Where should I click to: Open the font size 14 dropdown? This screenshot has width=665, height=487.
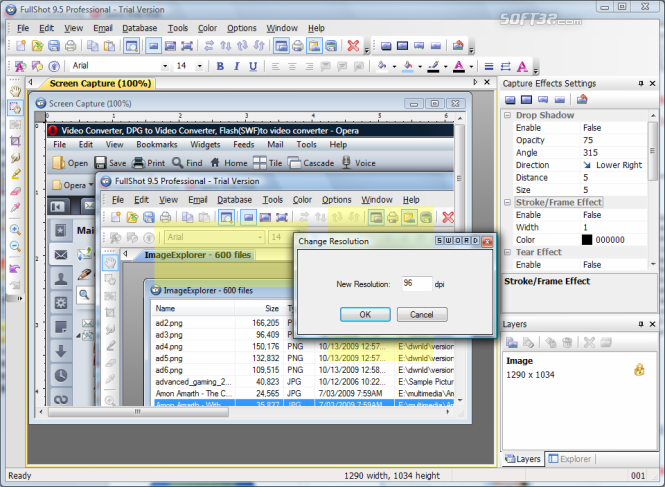click(199, 66)
